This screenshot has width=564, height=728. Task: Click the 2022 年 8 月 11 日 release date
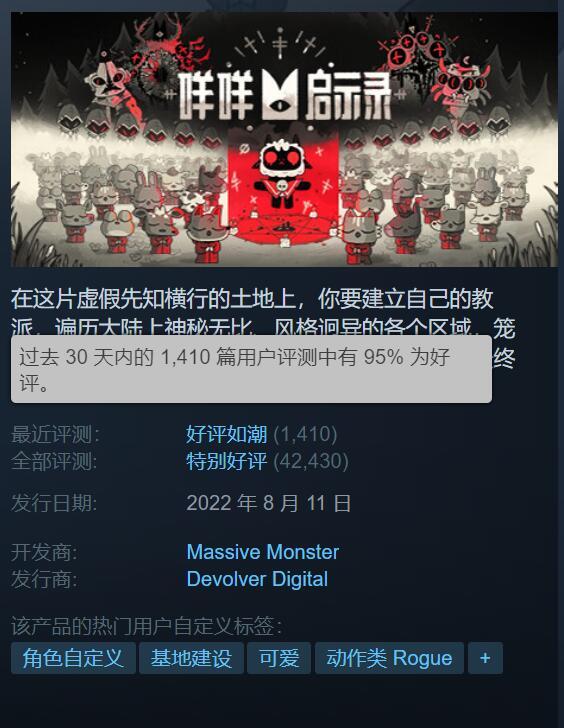point(269,503)
